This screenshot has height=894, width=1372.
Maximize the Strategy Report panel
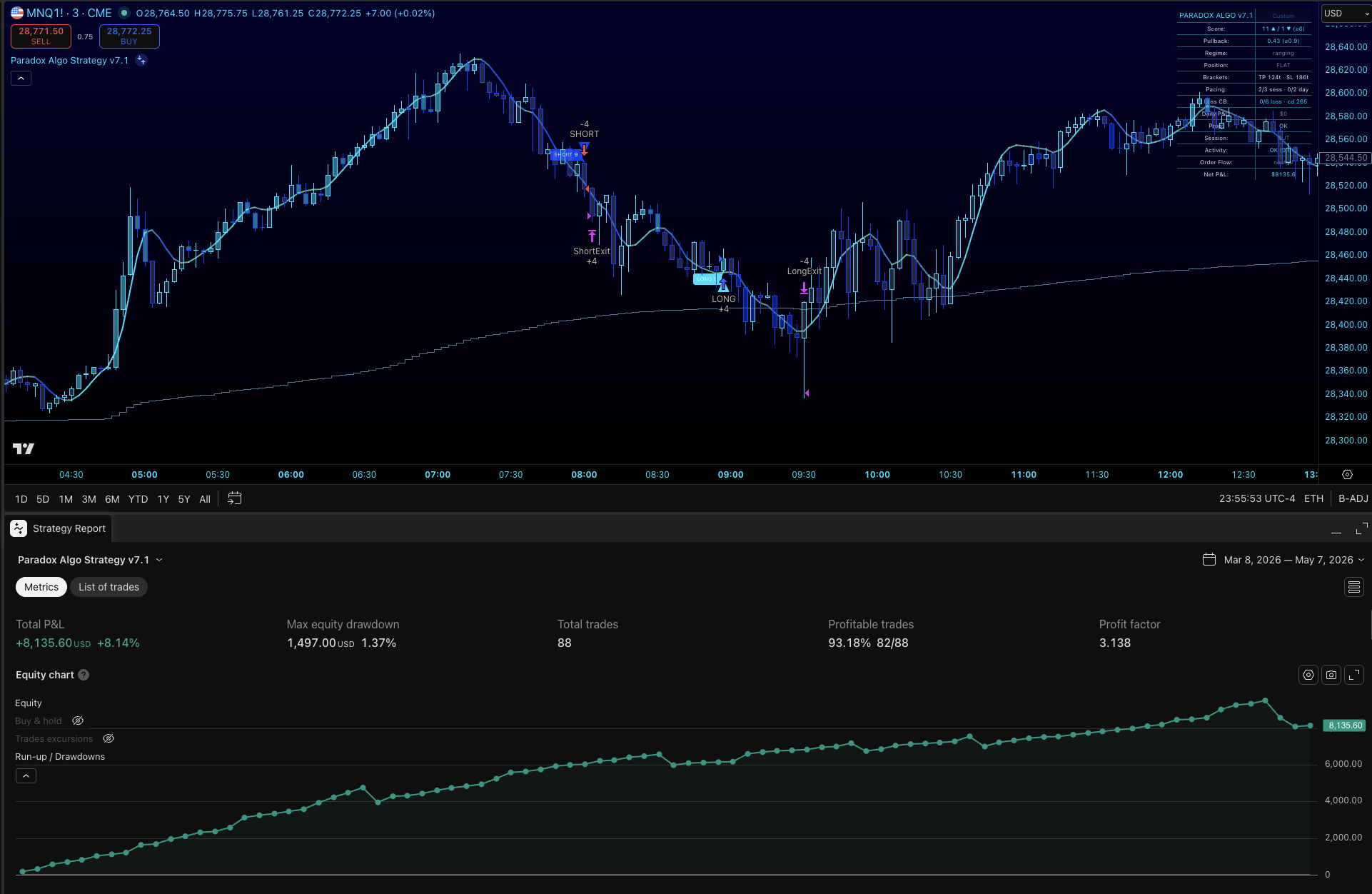tap(1361, 528)
